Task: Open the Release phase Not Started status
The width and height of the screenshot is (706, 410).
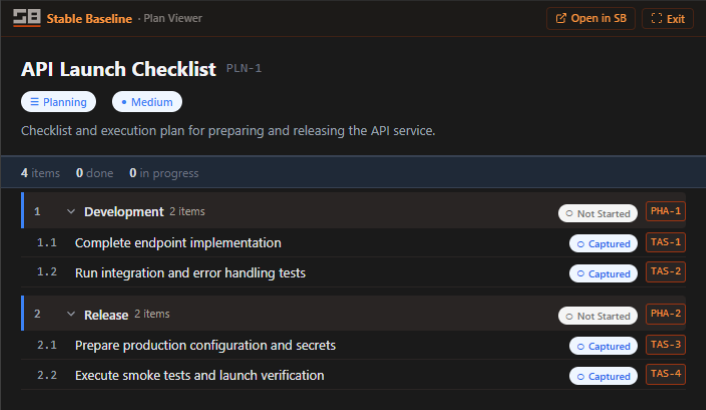Action: (x=598, y=316)
